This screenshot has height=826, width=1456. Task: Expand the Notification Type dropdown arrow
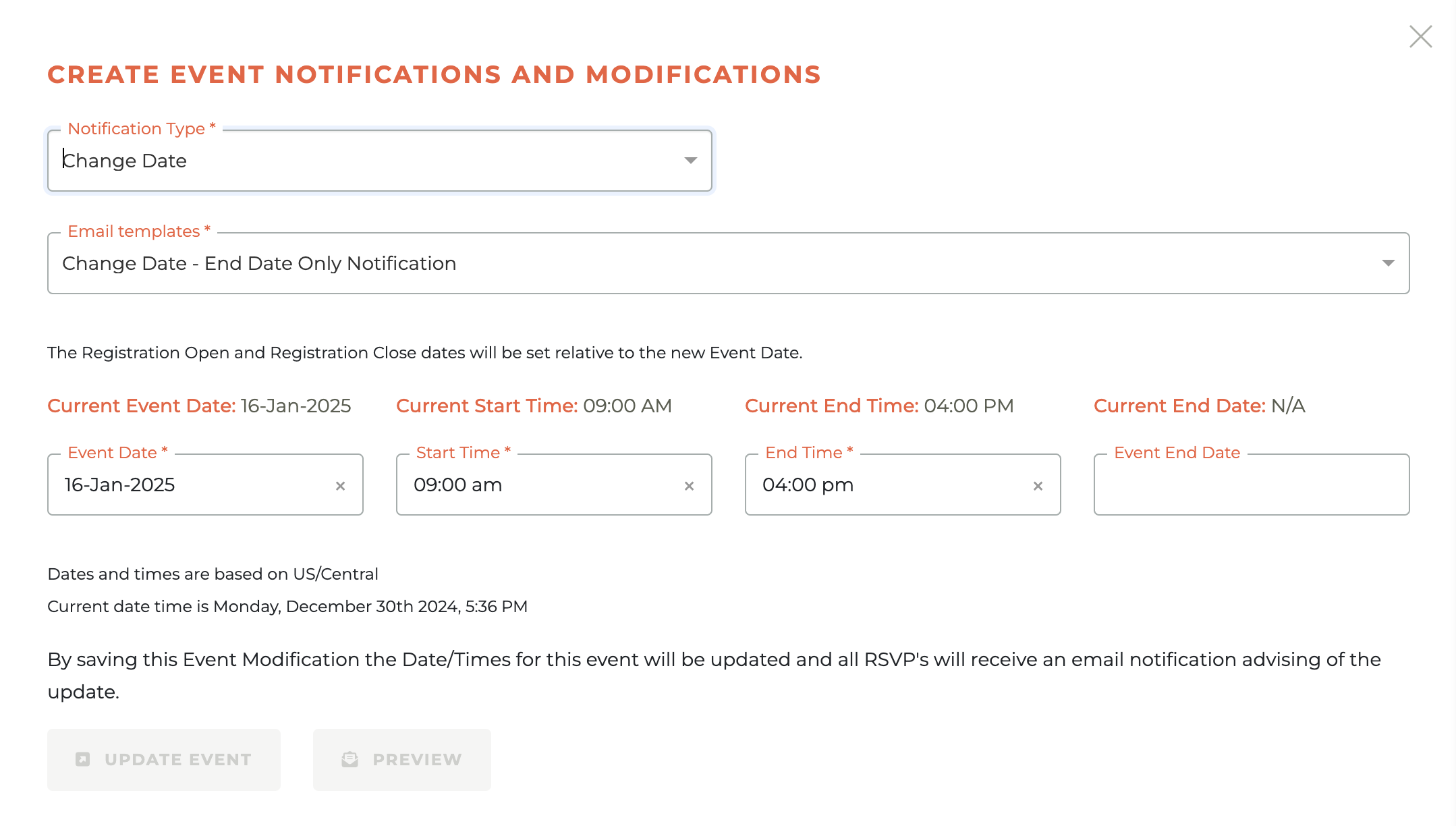(x=690, y=161)
